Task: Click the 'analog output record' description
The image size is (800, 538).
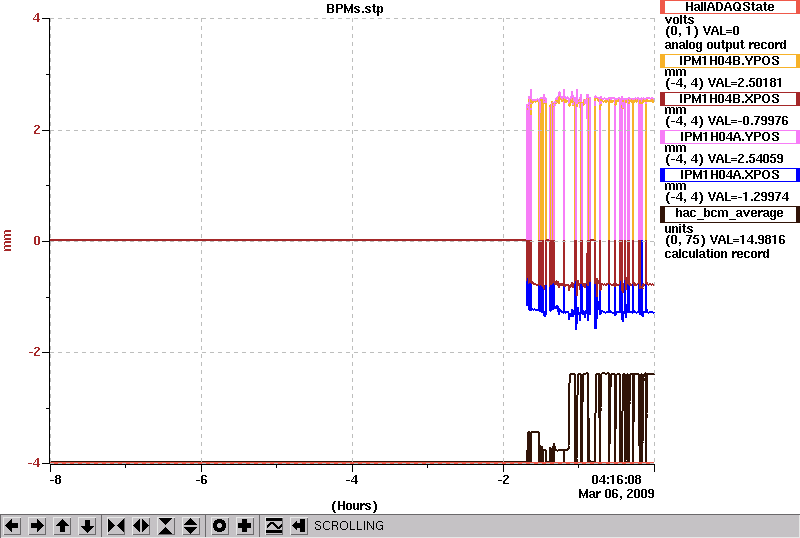Action: click(726, 45)
